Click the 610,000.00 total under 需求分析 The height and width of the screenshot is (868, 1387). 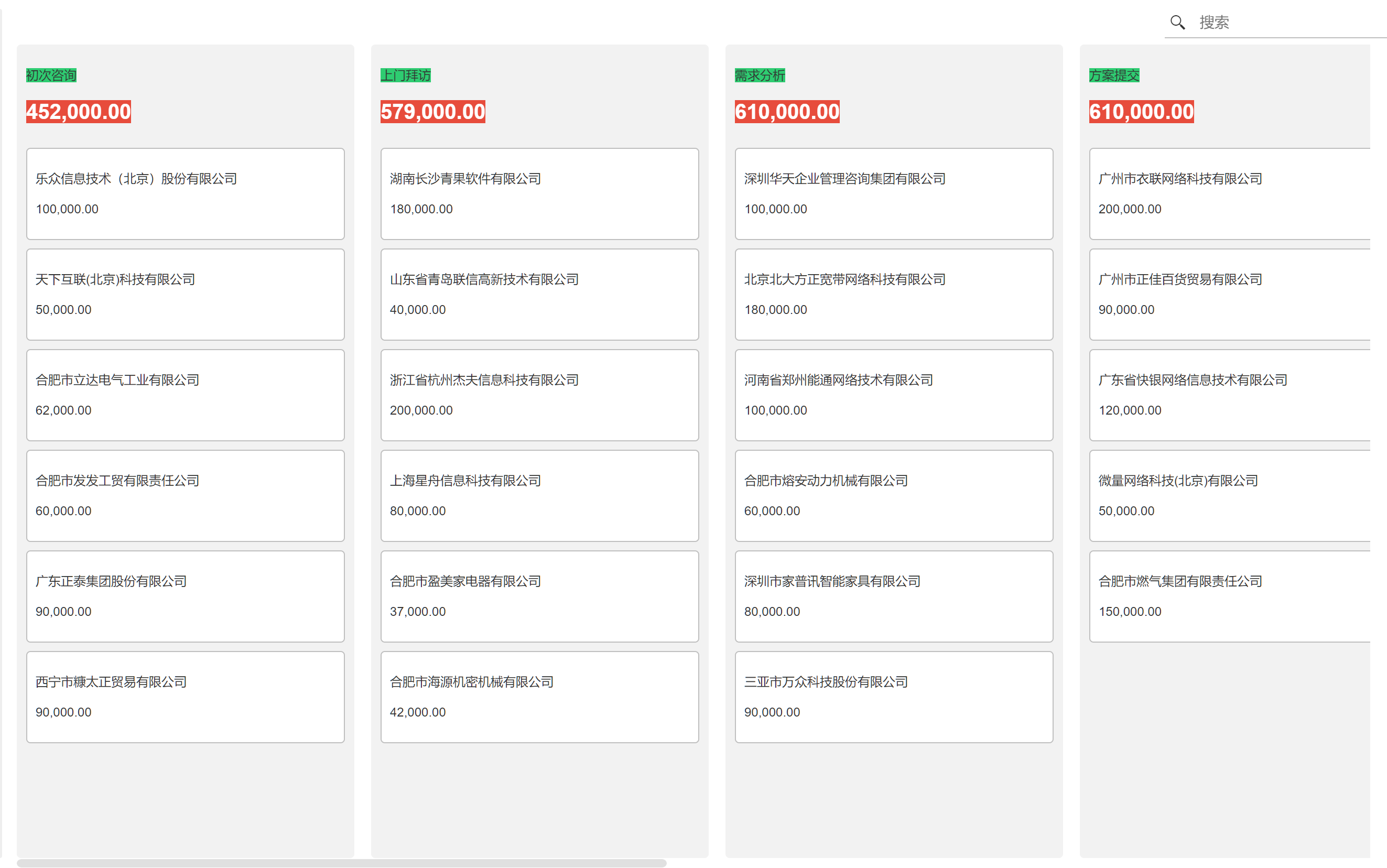tap(787, 111)
